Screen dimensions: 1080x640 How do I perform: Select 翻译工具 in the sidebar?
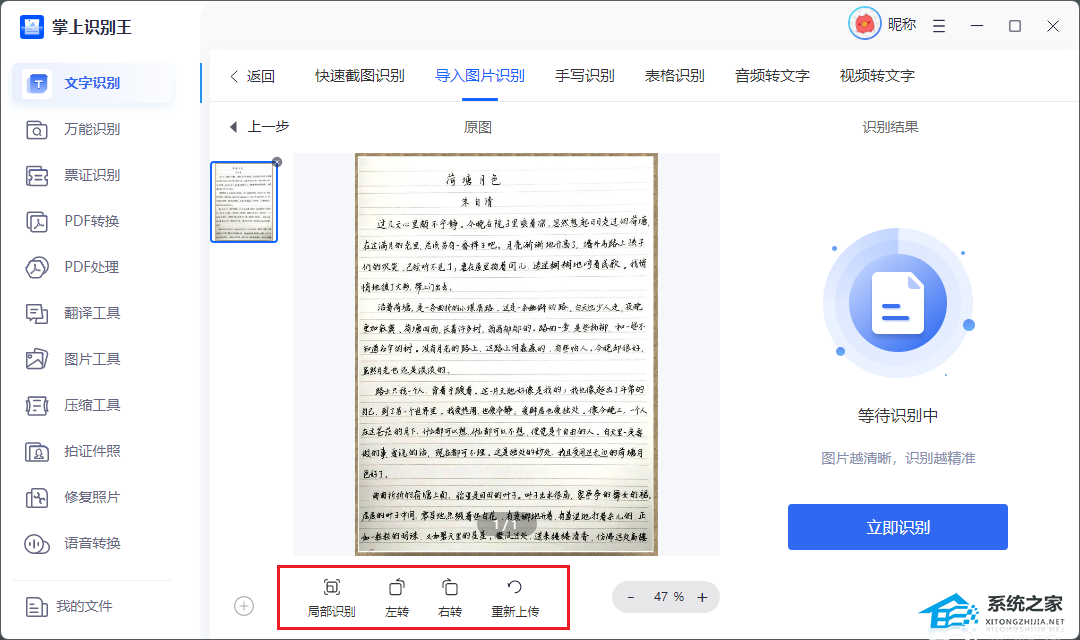click(92, 313)
